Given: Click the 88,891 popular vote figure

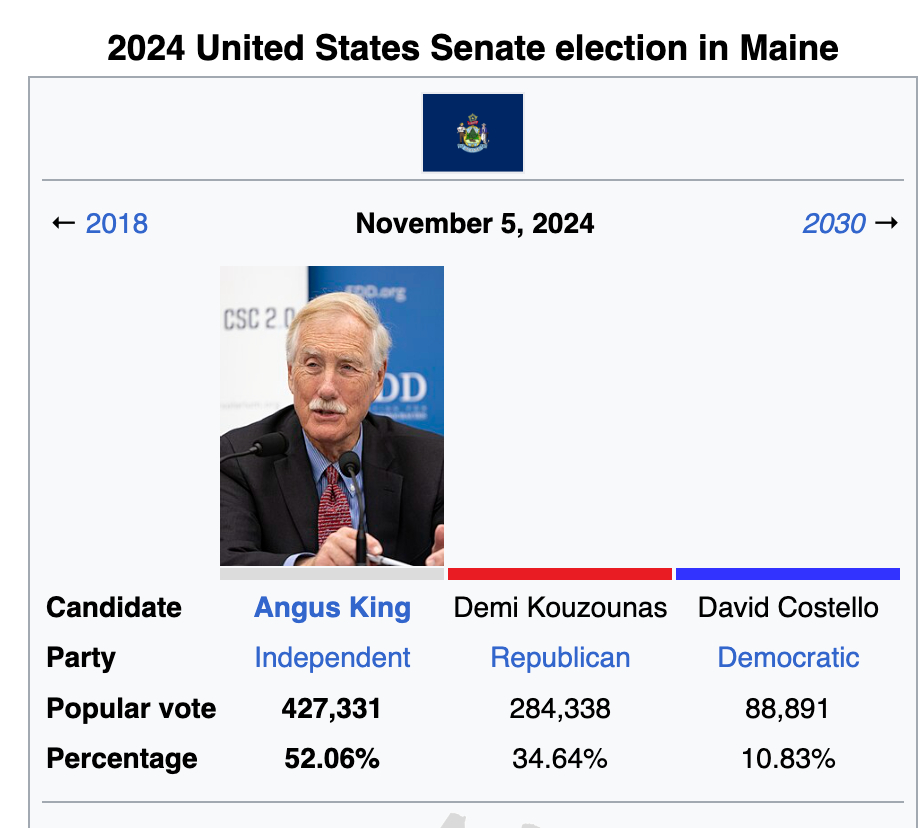Looking at the screenshot, I should tap(788, 709).
